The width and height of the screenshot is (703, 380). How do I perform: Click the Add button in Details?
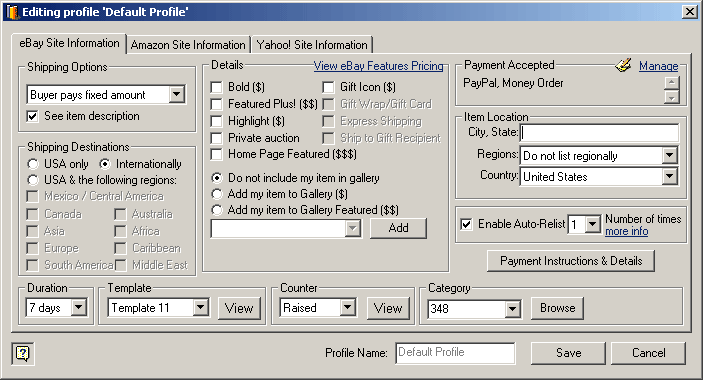pyautogui.click(x=398, y=228)
